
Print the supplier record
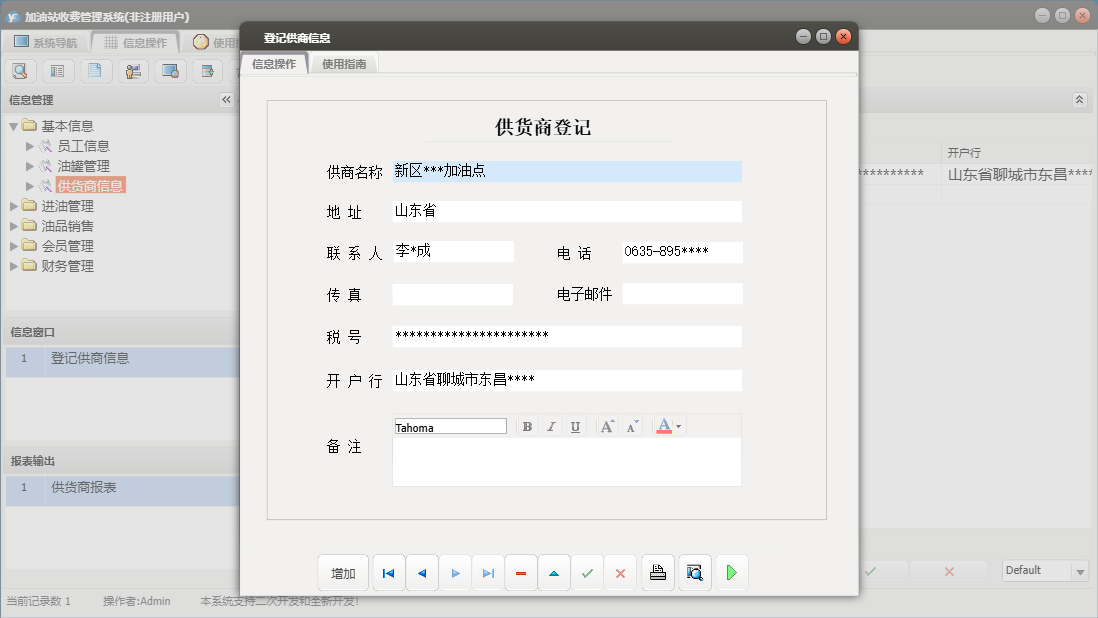click(x=657, y=572)
